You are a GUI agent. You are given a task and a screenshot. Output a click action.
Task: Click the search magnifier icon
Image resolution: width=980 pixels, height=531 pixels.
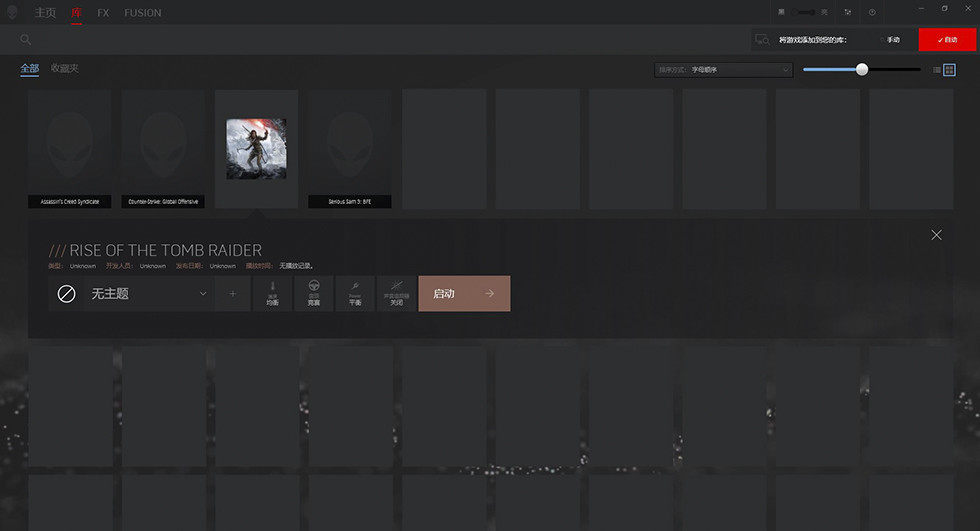click(26, 39)
